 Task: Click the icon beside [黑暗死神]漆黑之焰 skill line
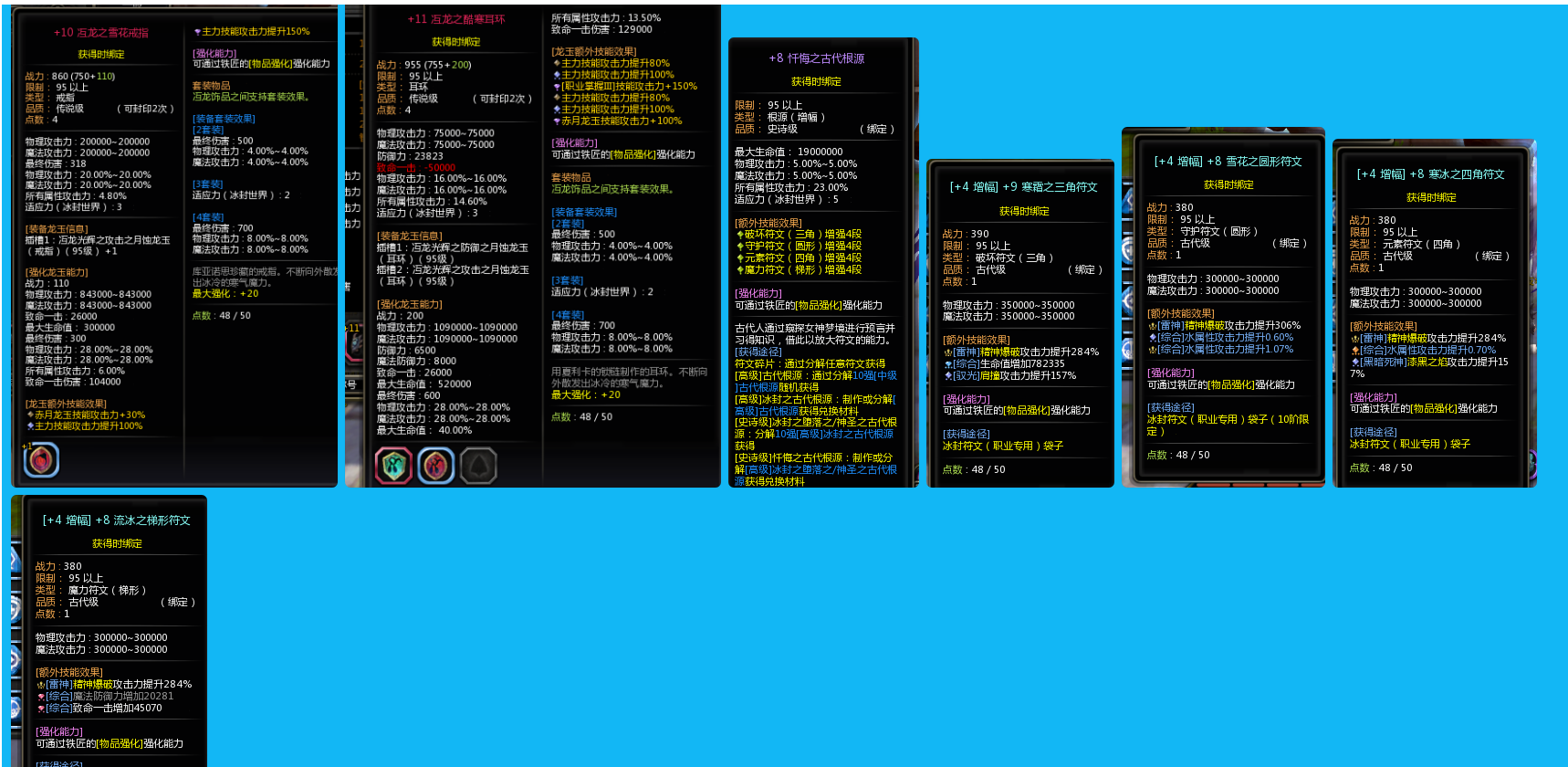click(1354, 362)
